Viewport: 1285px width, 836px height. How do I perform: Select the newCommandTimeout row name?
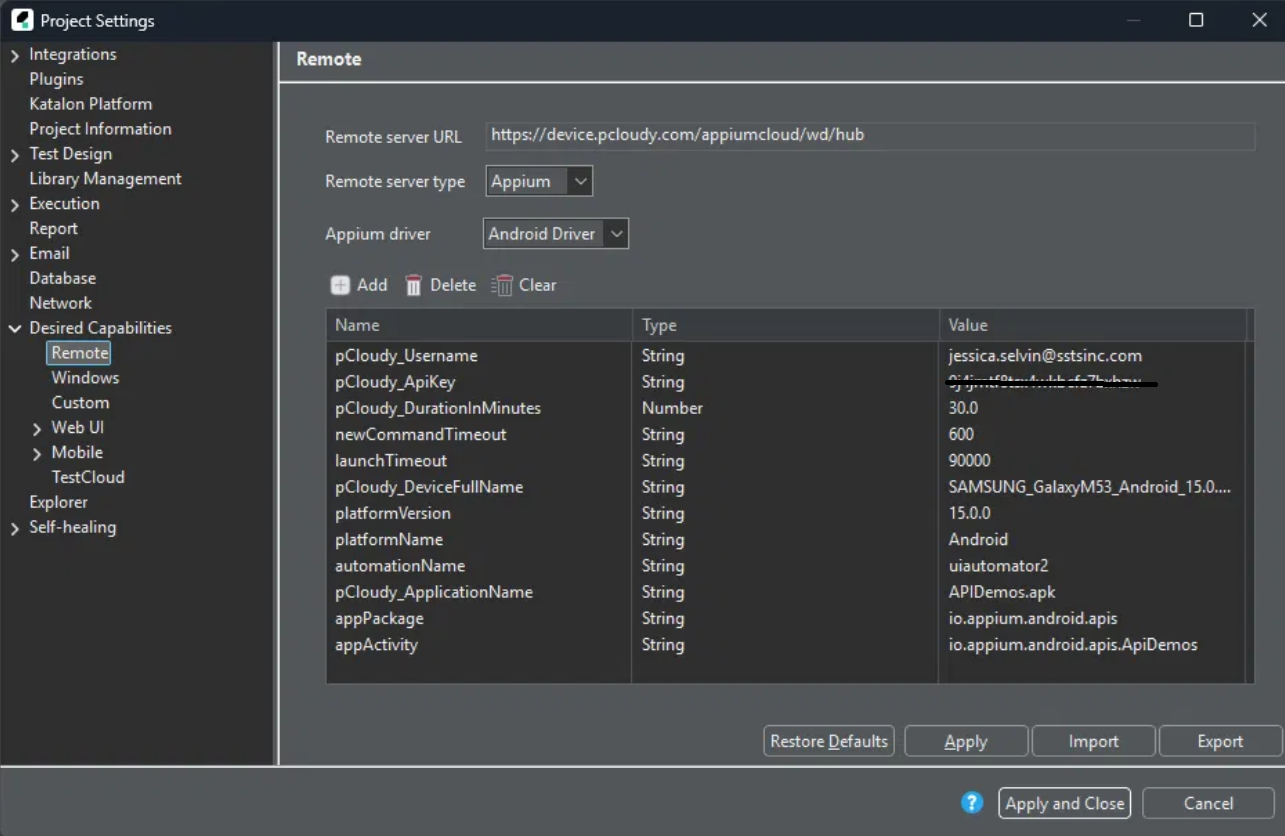[421, 434]
